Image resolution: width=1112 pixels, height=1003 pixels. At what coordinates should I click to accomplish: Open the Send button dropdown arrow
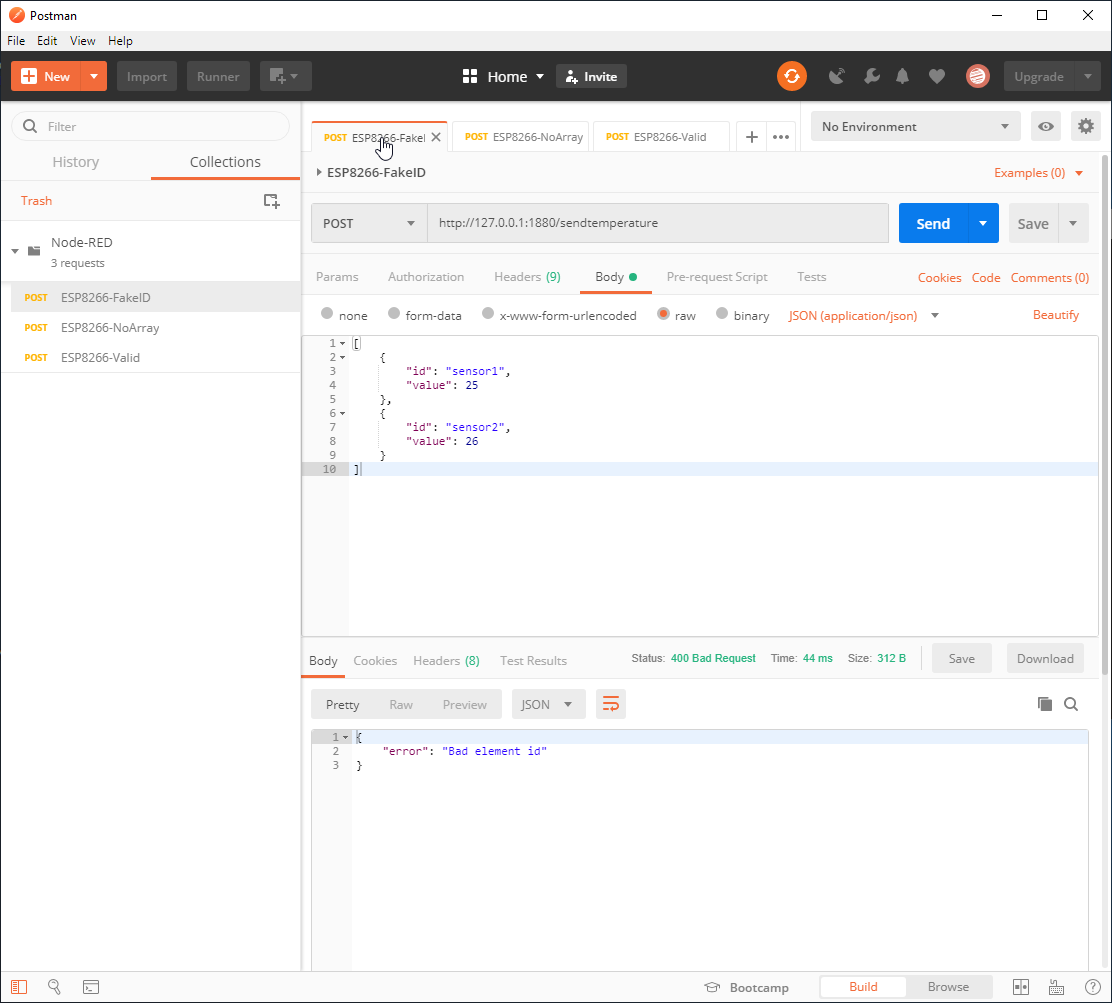point(983,223)
